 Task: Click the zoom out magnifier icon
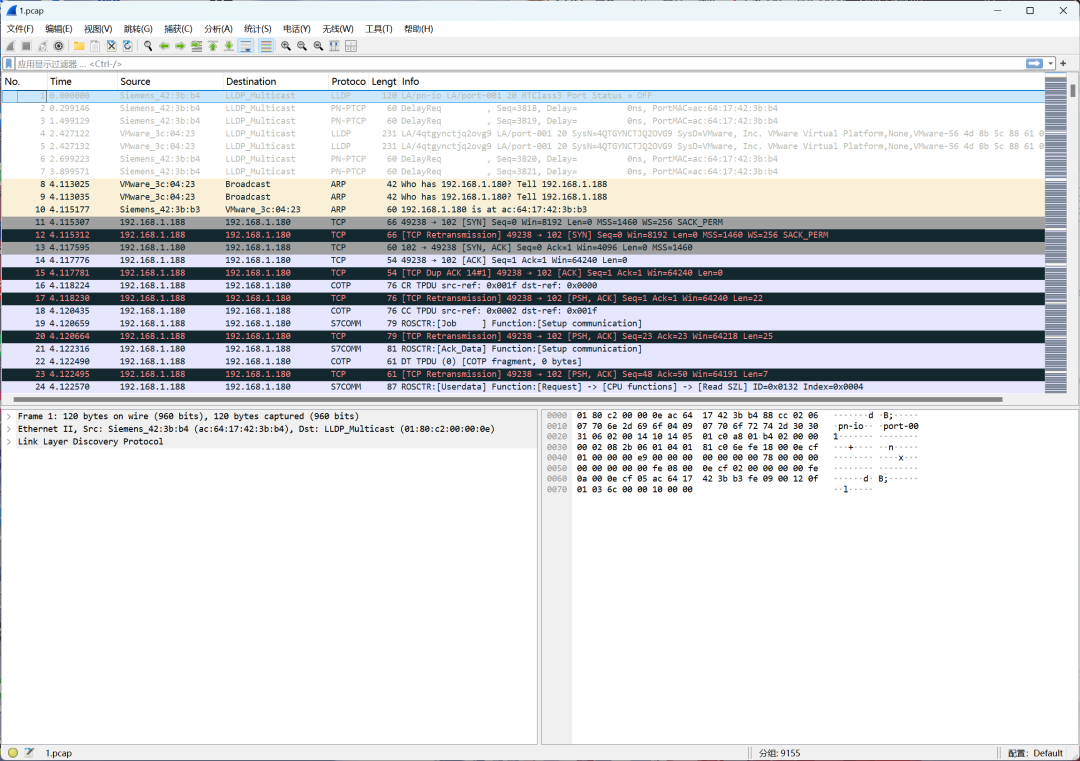click(302, 46)
